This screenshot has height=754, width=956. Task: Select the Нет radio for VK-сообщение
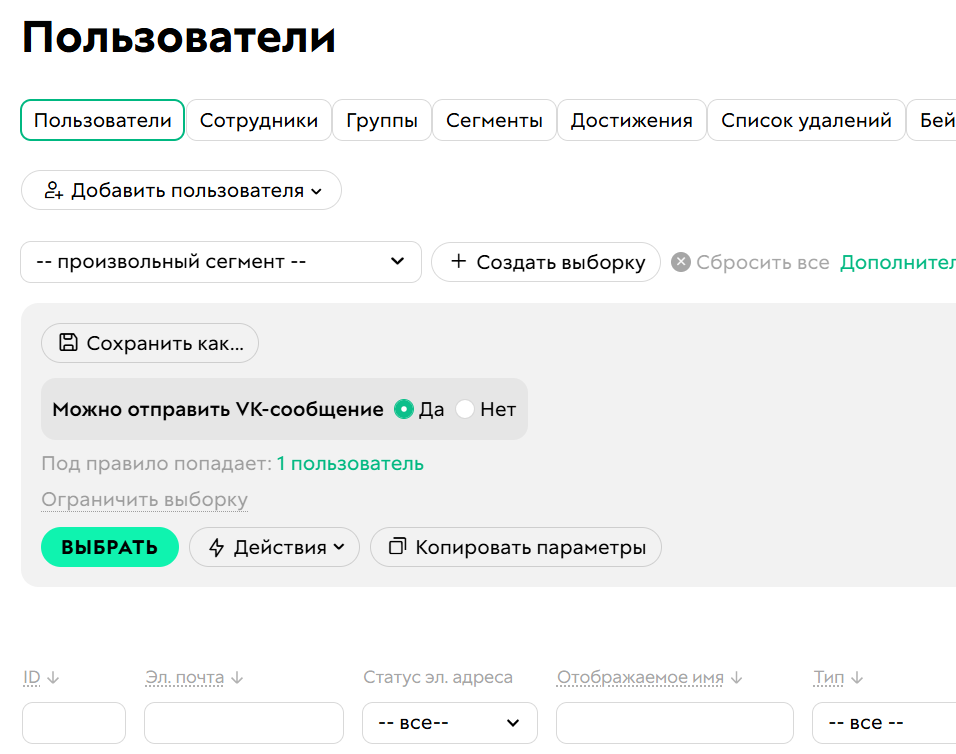464,409
